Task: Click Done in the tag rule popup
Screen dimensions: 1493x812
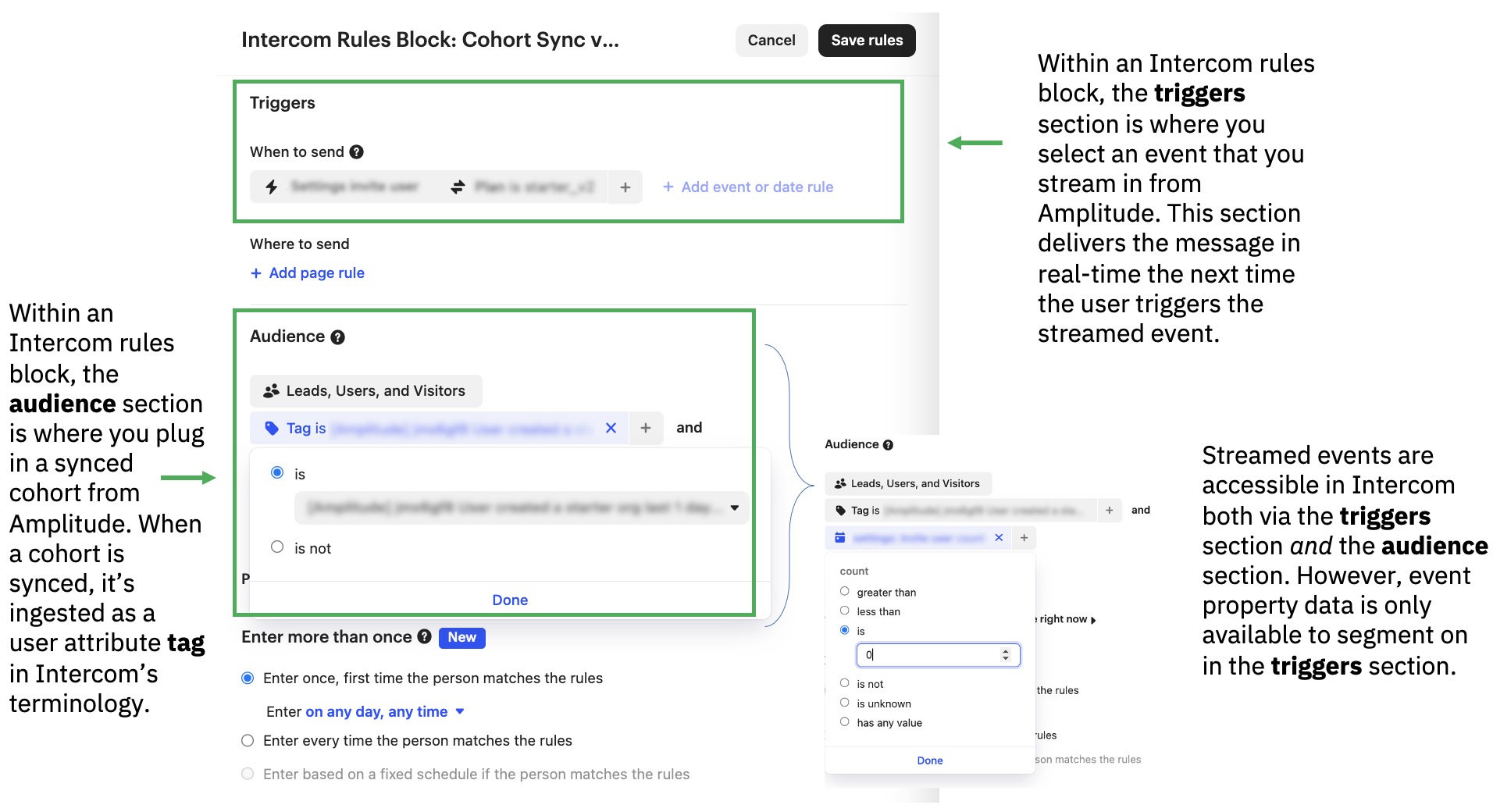Action: pos(510,600)
